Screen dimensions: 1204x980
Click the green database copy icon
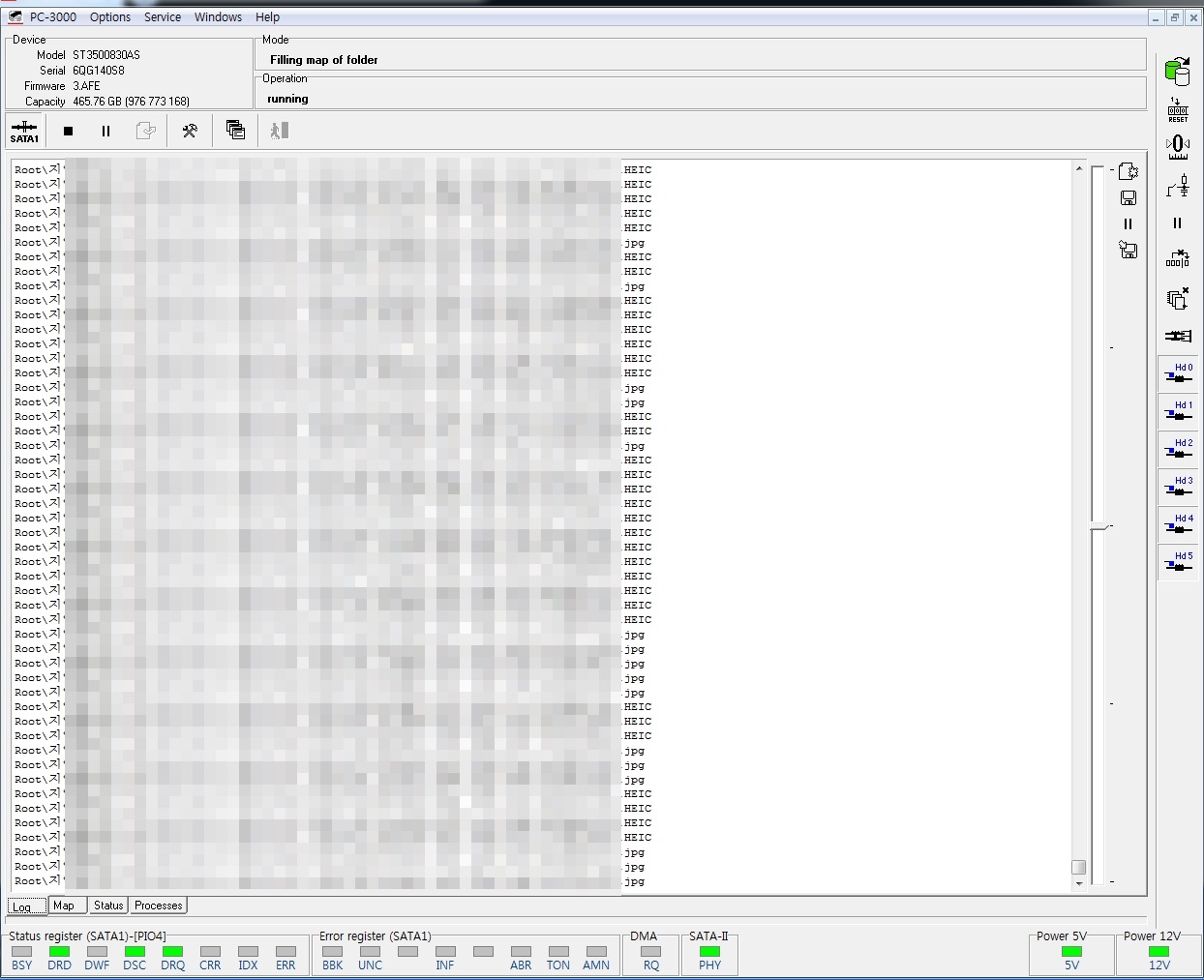point(1178,71)
